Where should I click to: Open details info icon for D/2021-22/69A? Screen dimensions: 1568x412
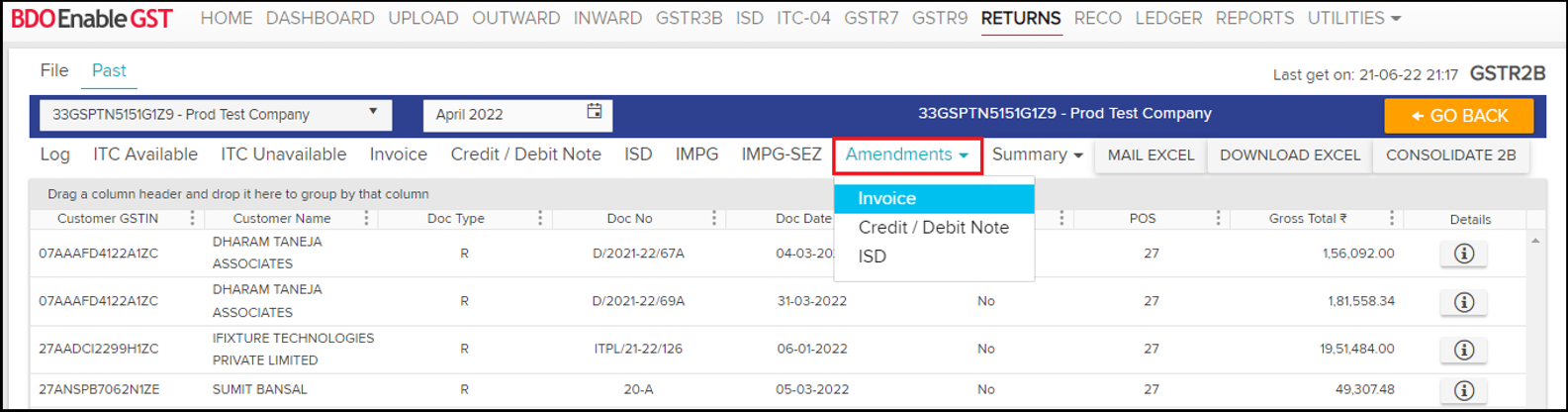(1464, 301)
